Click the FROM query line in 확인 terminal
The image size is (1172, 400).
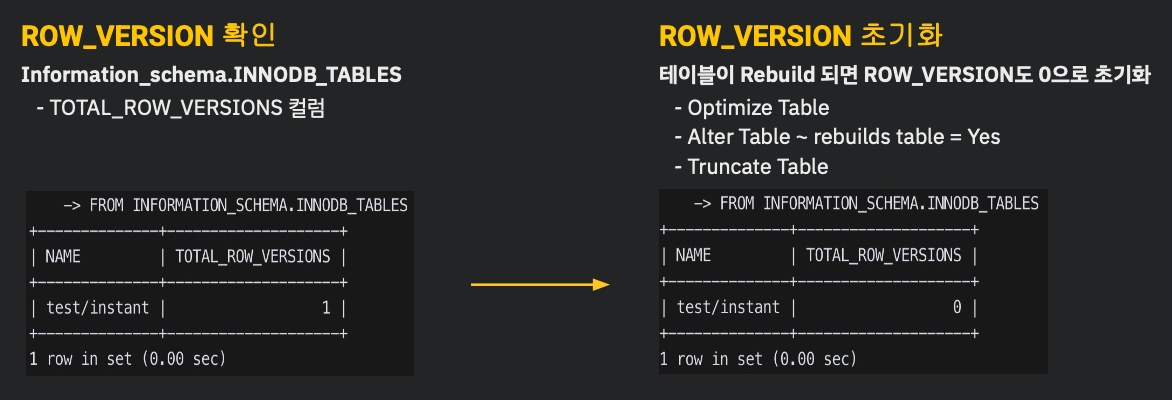pos(235,206)
